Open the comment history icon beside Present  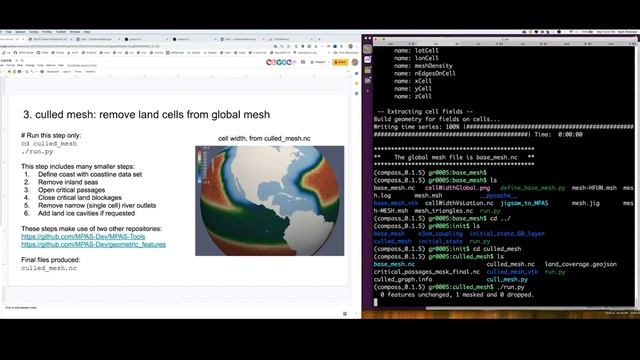coord(303,62)
